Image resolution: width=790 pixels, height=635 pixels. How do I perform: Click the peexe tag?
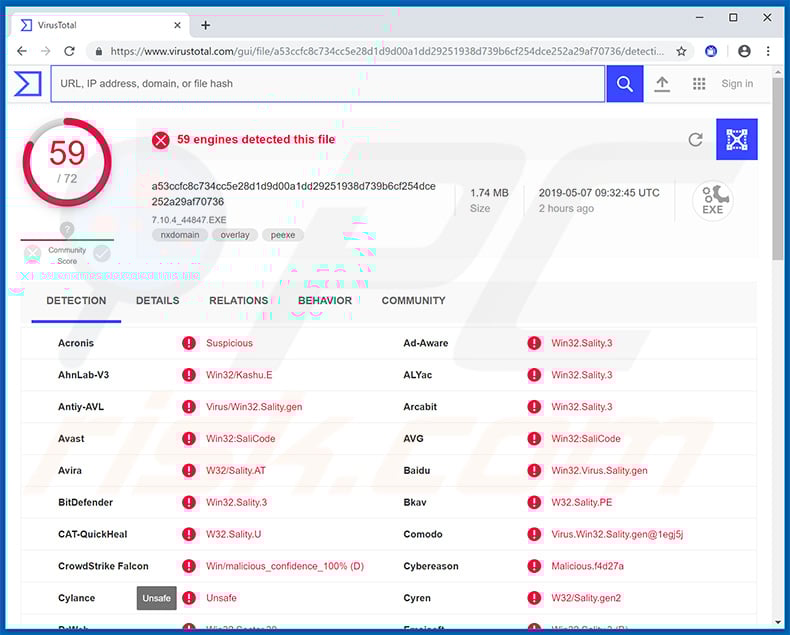tap(283, 235)
